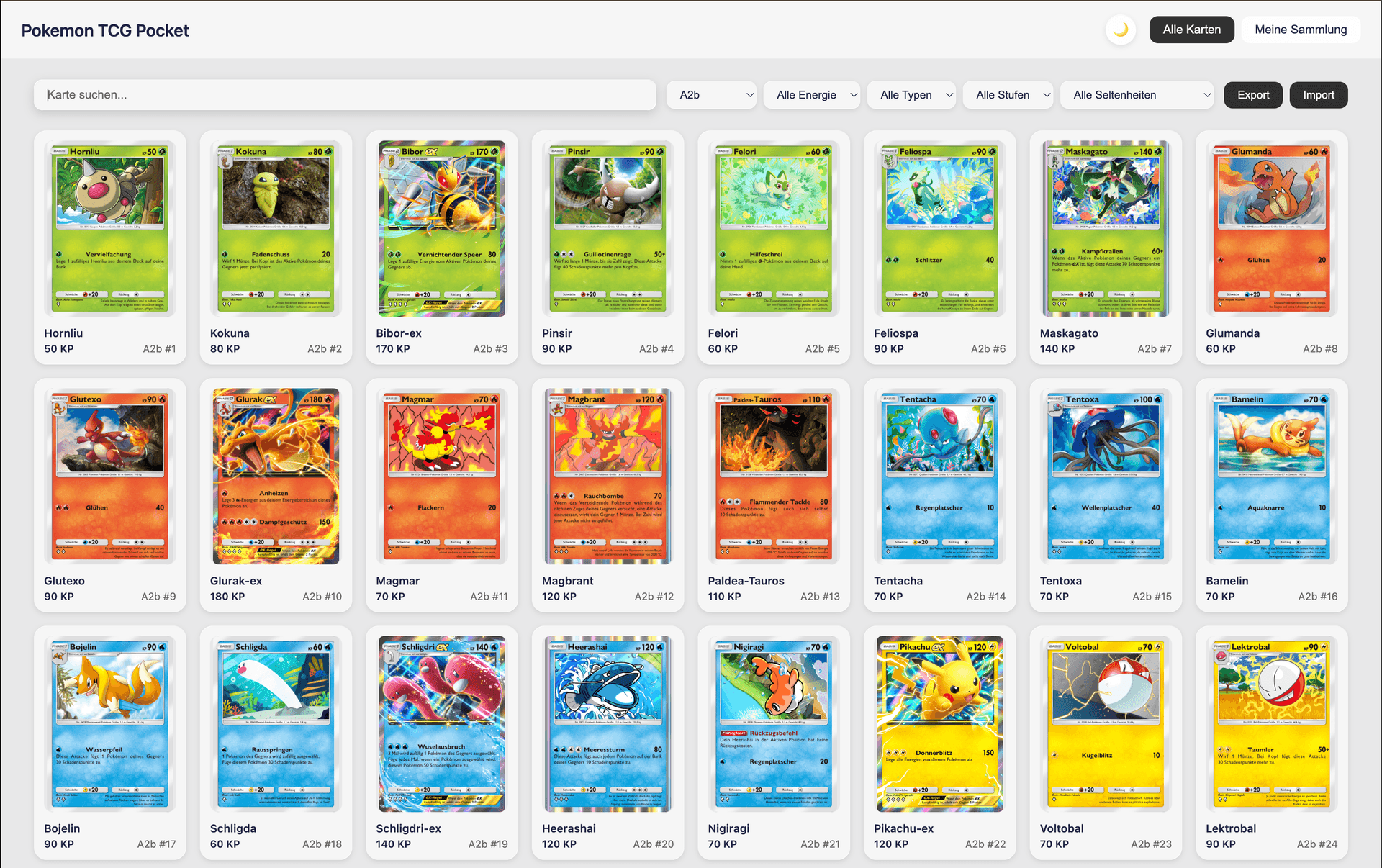Select the Hornliu card image
The image size is (1382, 868).
110,228
